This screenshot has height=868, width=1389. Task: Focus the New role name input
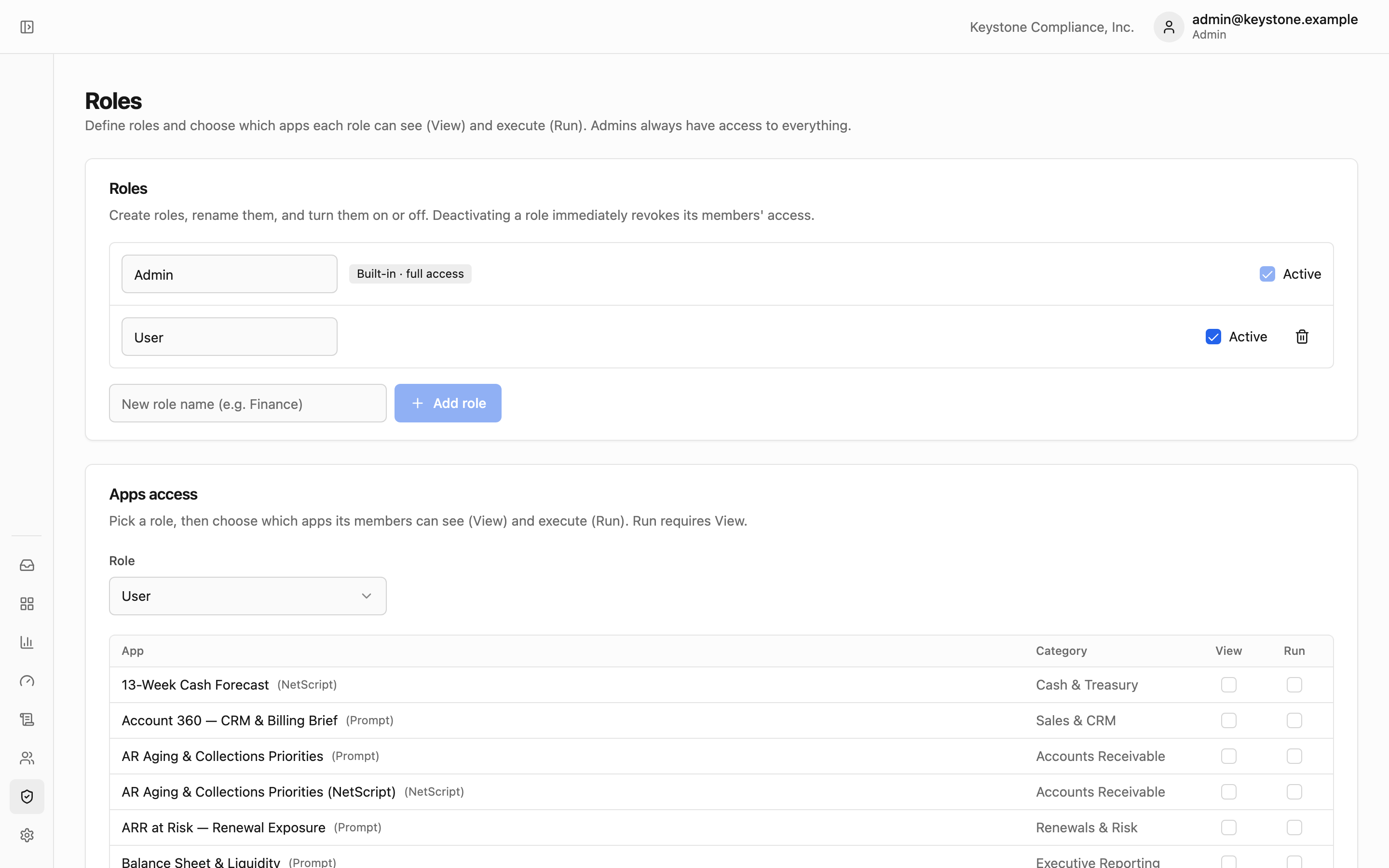pyautogui.click(x=247, y=403)
